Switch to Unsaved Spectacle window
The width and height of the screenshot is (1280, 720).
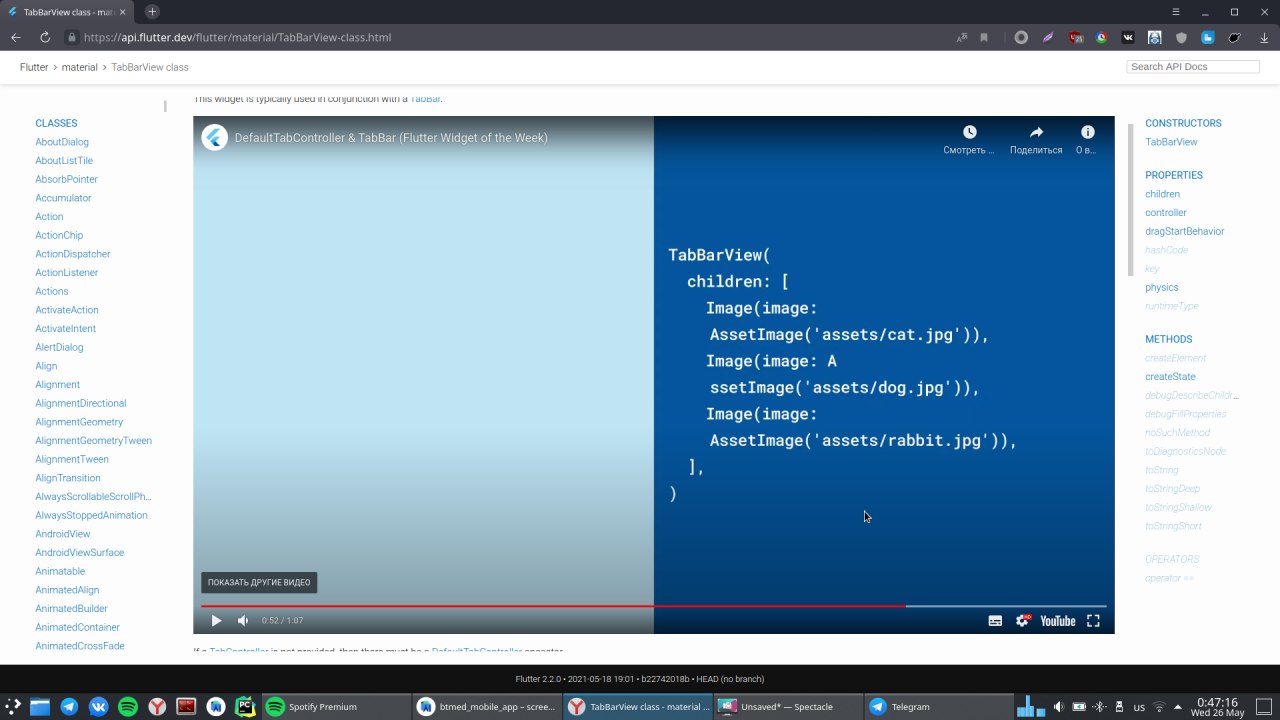pos(789,707)
